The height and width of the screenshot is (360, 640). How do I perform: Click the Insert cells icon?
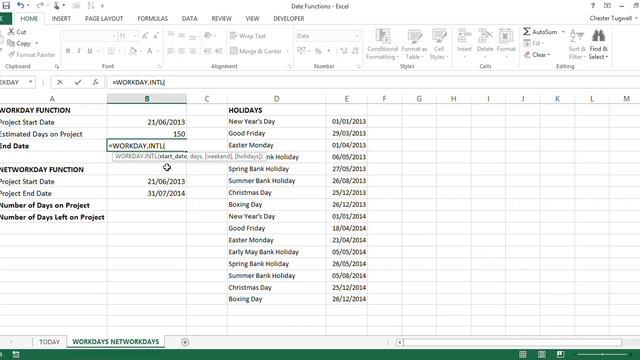(x=464, y=36)
